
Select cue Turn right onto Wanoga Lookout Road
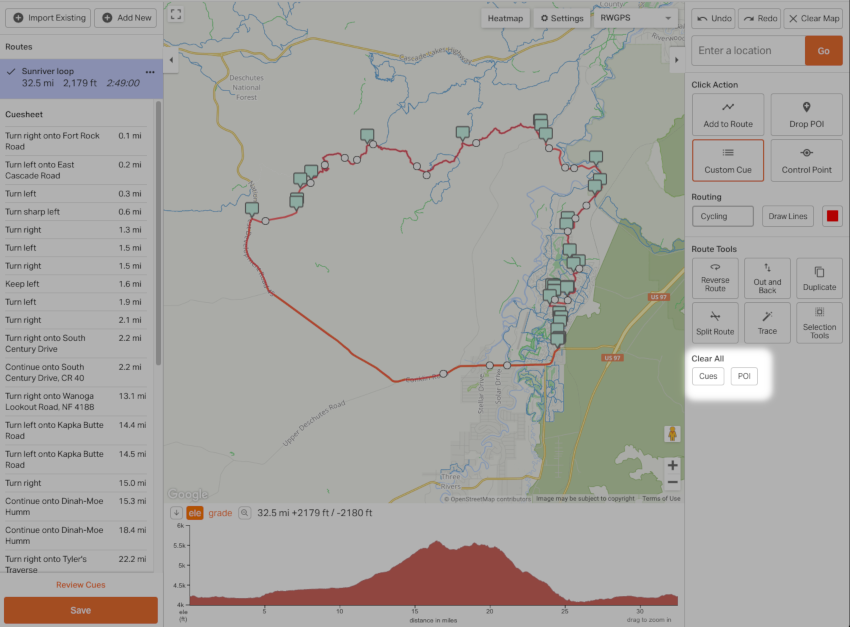[76, 402]
